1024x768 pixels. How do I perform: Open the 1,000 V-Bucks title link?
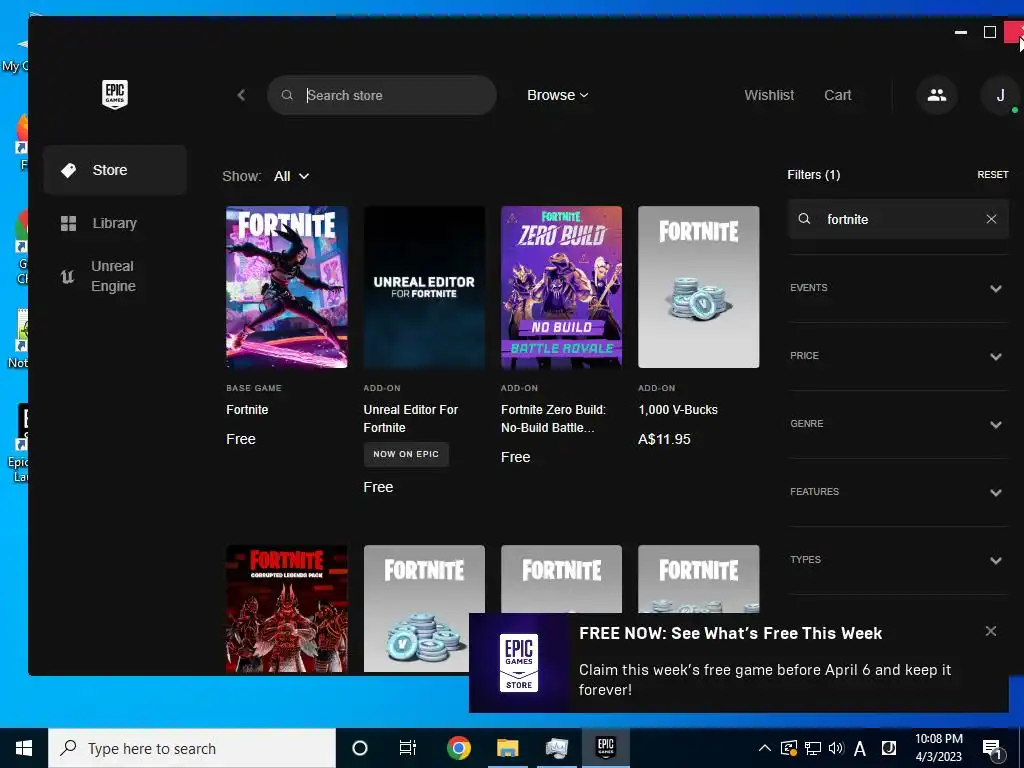678,409
